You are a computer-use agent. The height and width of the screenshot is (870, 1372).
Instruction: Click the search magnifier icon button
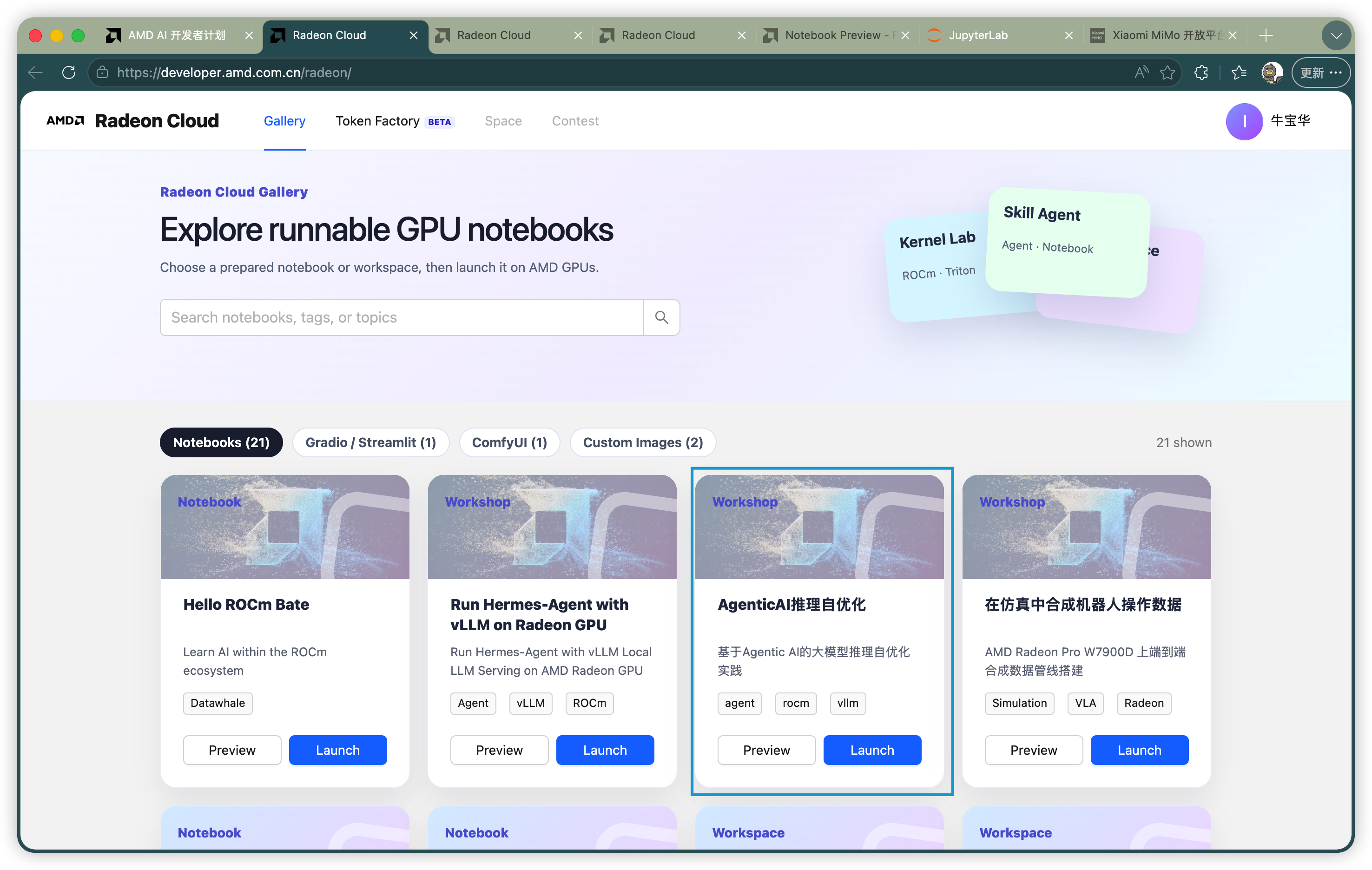point(661,317)
